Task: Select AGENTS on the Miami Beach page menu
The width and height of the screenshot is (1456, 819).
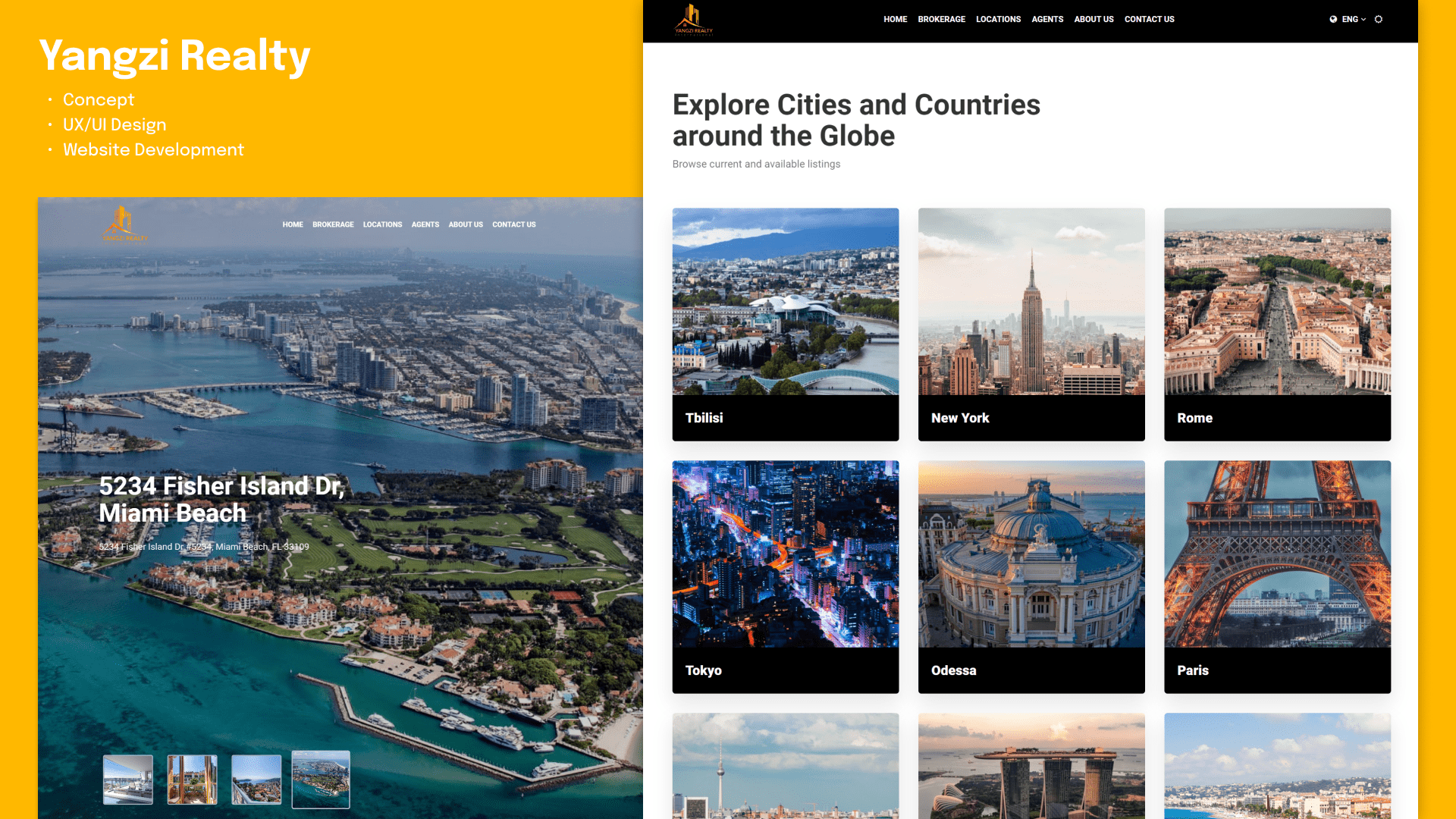Action: tap(425, 224)
